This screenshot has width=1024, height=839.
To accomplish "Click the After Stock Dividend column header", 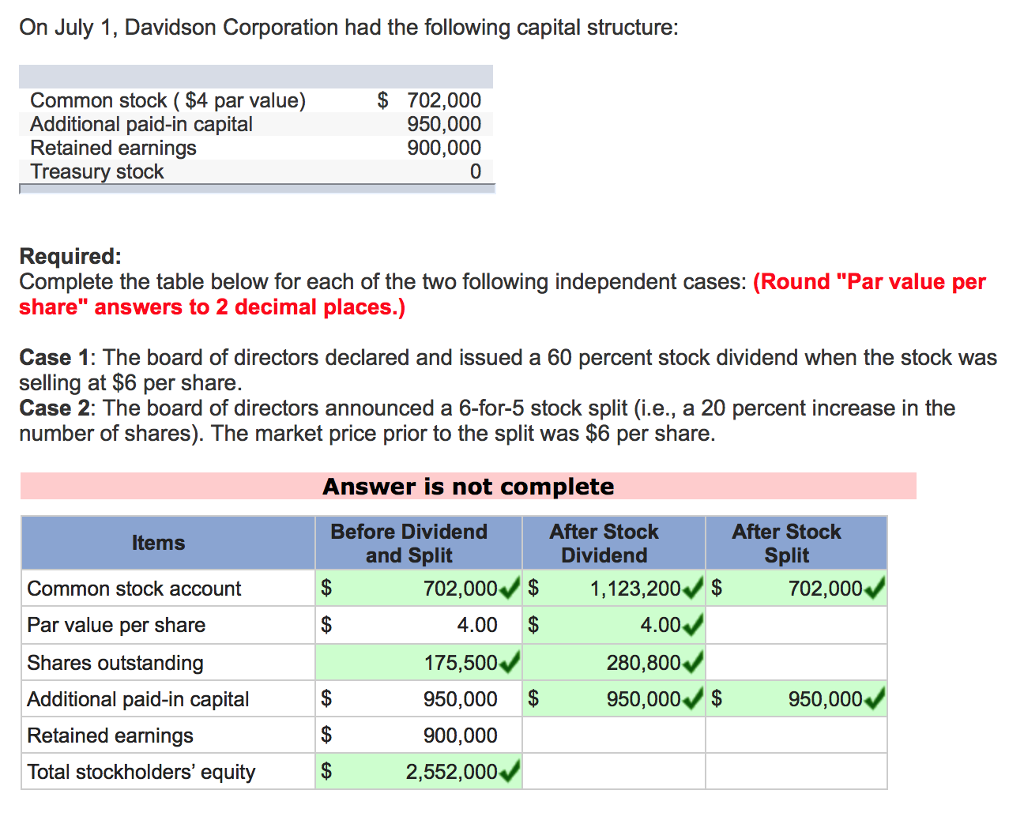I will [x=613, y=542].
